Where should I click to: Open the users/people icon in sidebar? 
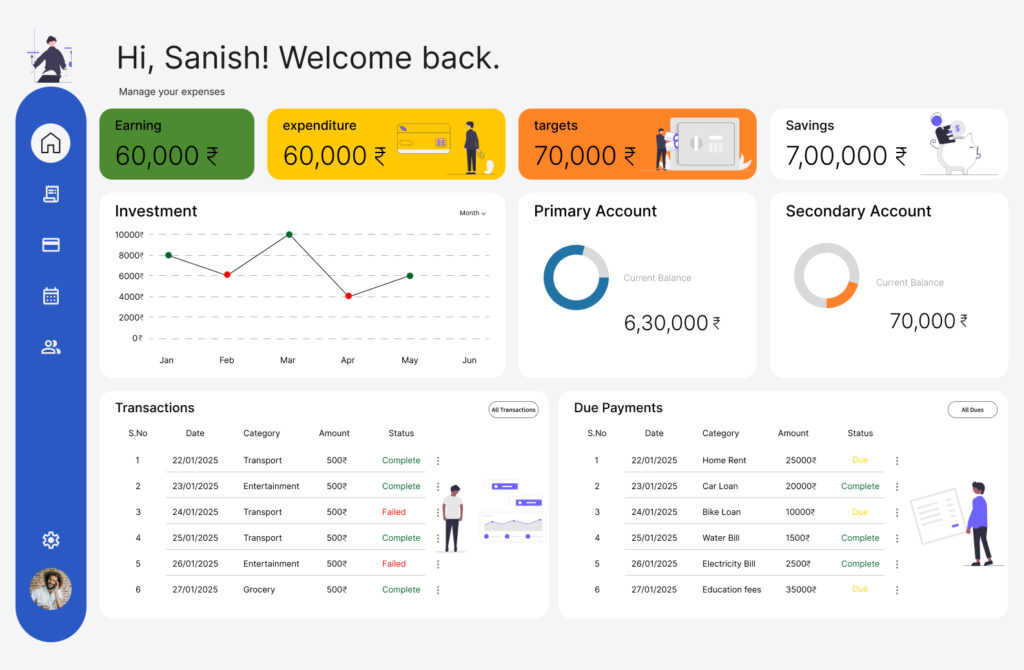[51, 347]
